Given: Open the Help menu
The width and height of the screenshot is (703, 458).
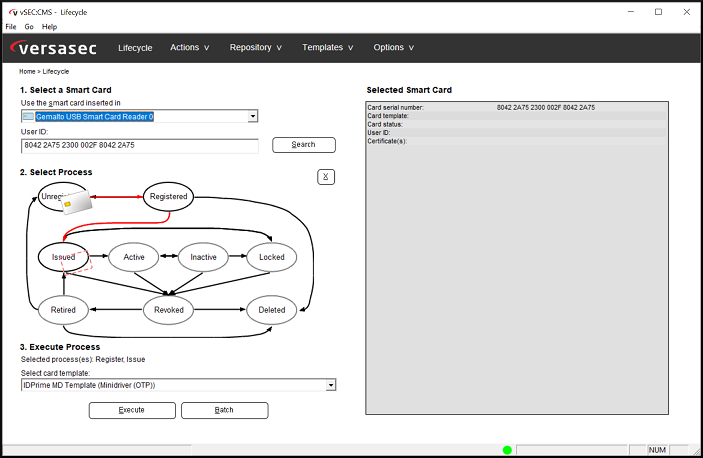Looking at the screenshot, I should (x=49, y=26).
